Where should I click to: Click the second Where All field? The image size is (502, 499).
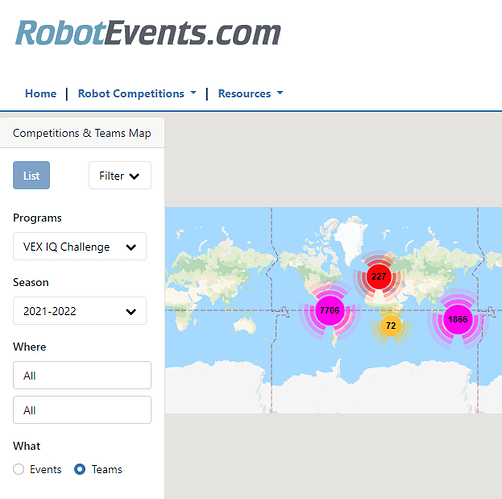pyautogui.click(x=82, y=410)
